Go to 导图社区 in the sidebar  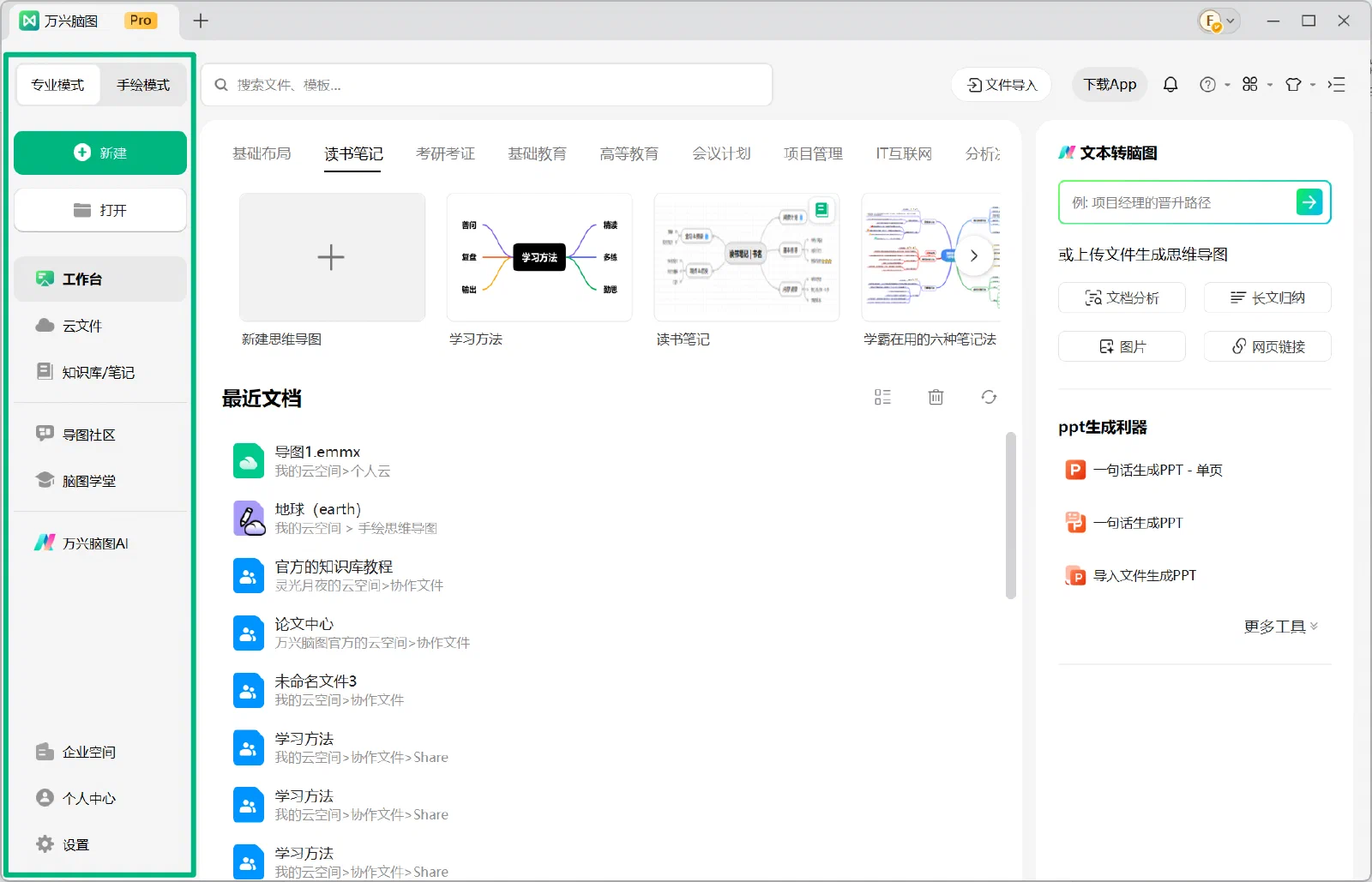[x=100, y=435]
